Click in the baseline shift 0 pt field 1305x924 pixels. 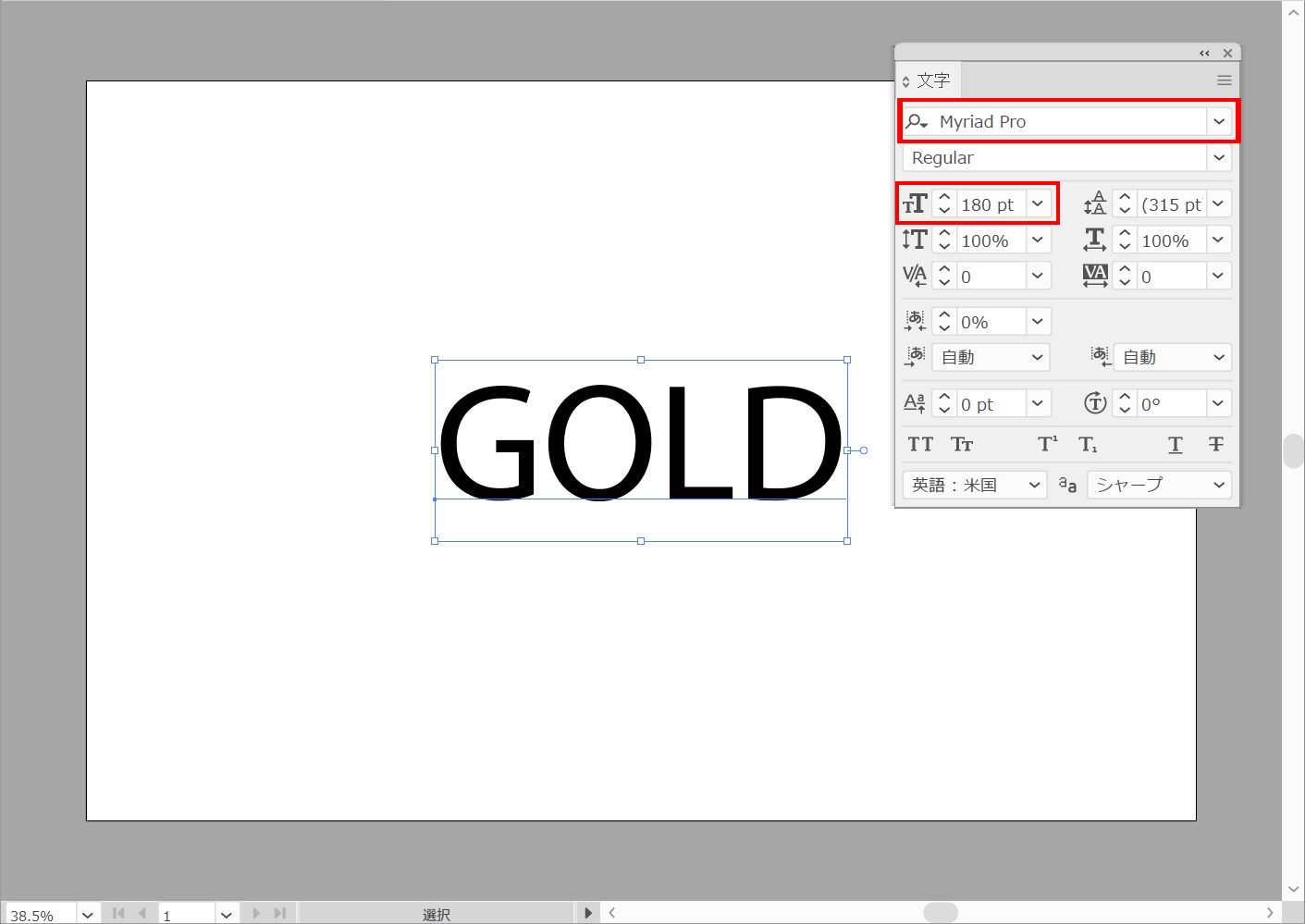coord(990,404)
